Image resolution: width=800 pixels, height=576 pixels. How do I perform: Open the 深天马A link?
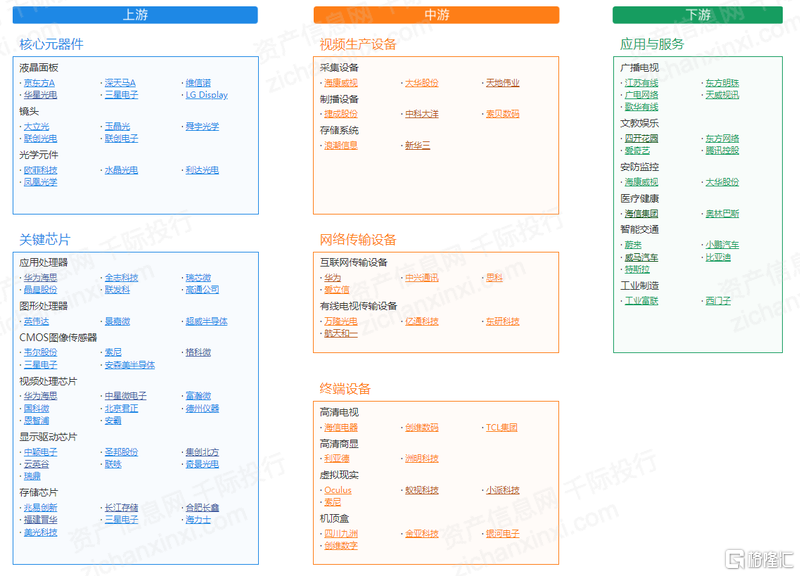click(x=120, y=83)
